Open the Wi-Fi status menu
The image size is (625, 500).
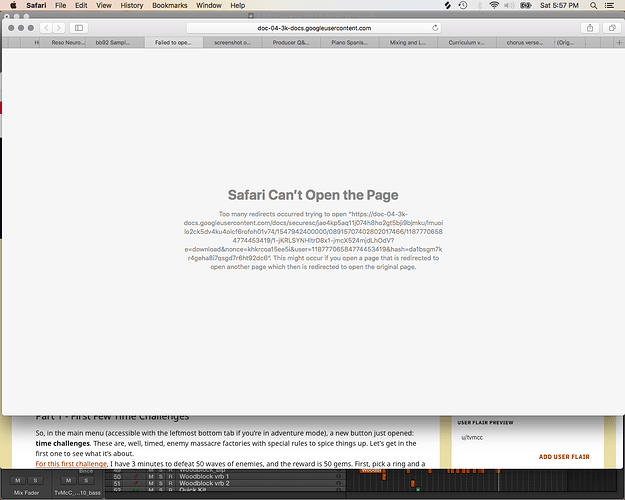(x=494, y=5)
